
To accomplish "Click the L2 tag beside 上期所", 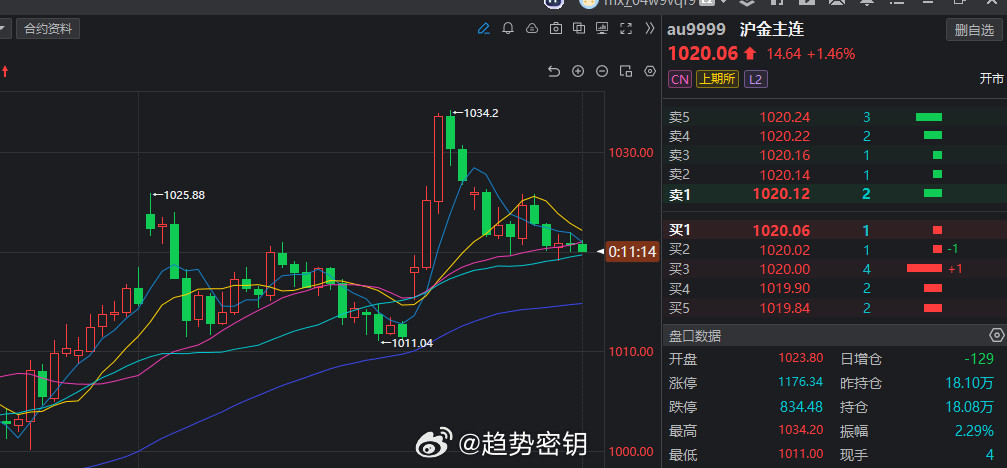I will point(756,80).
